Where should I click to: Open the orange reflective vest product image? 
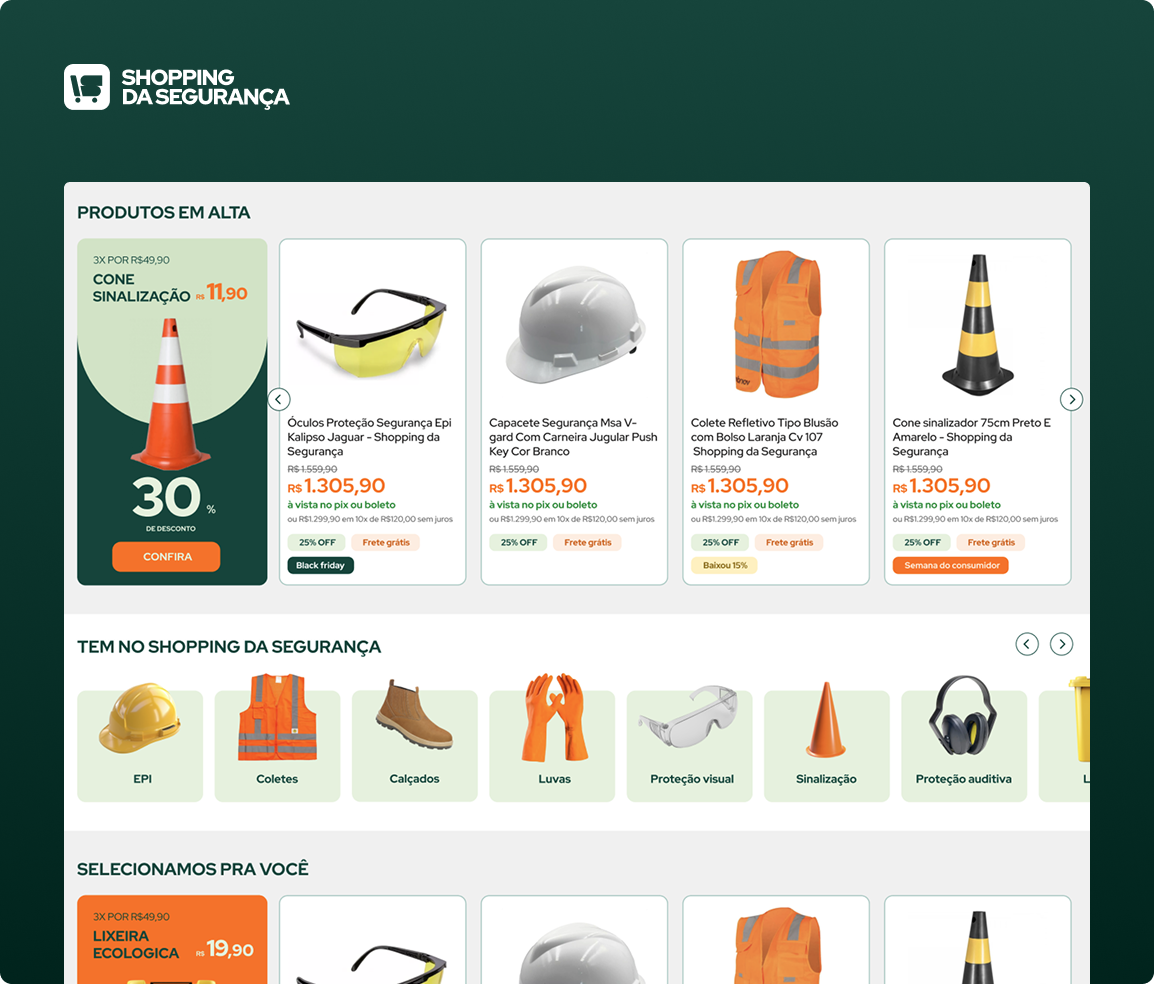pos(777,324)
